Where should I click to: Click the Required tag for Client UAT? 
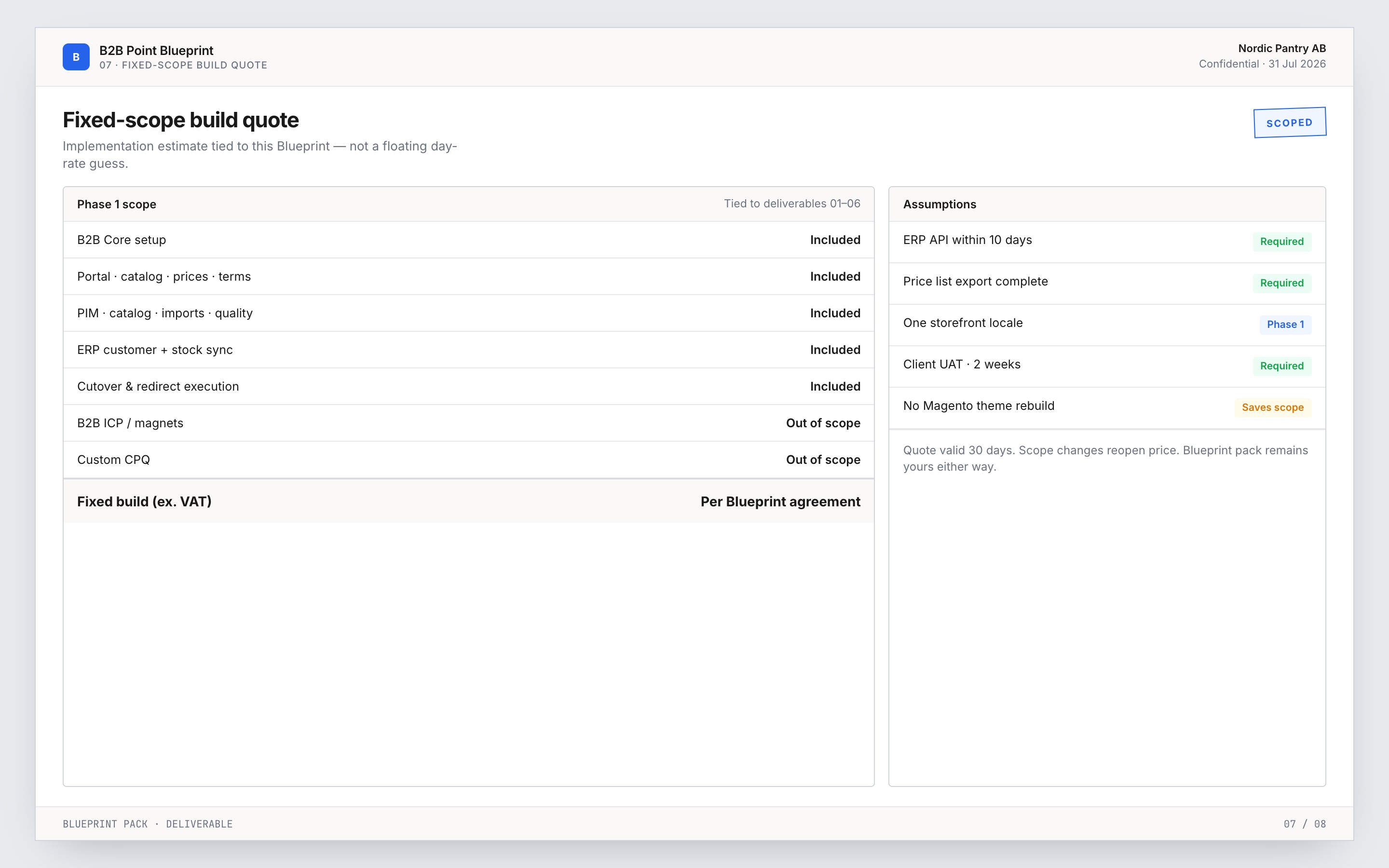(x=1281, y=366)
